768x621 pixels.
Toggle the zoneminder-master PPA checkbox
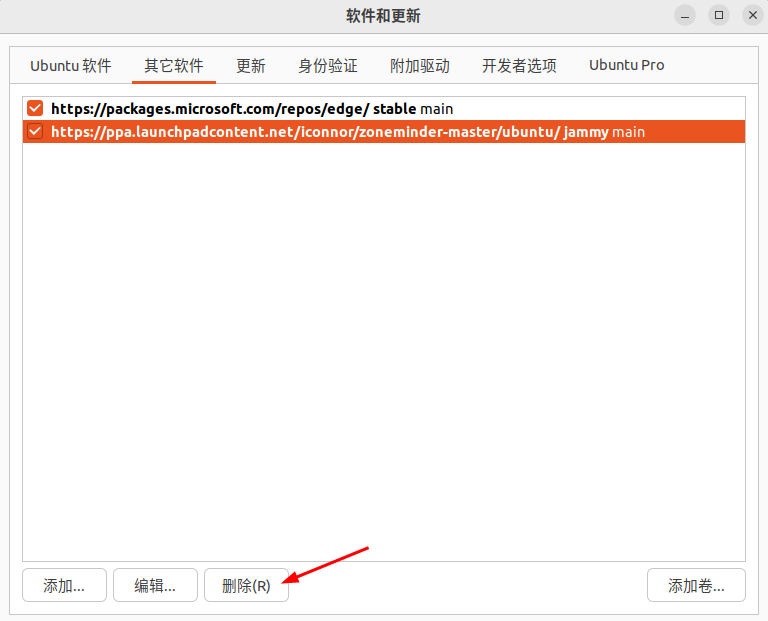coord(35,131)
